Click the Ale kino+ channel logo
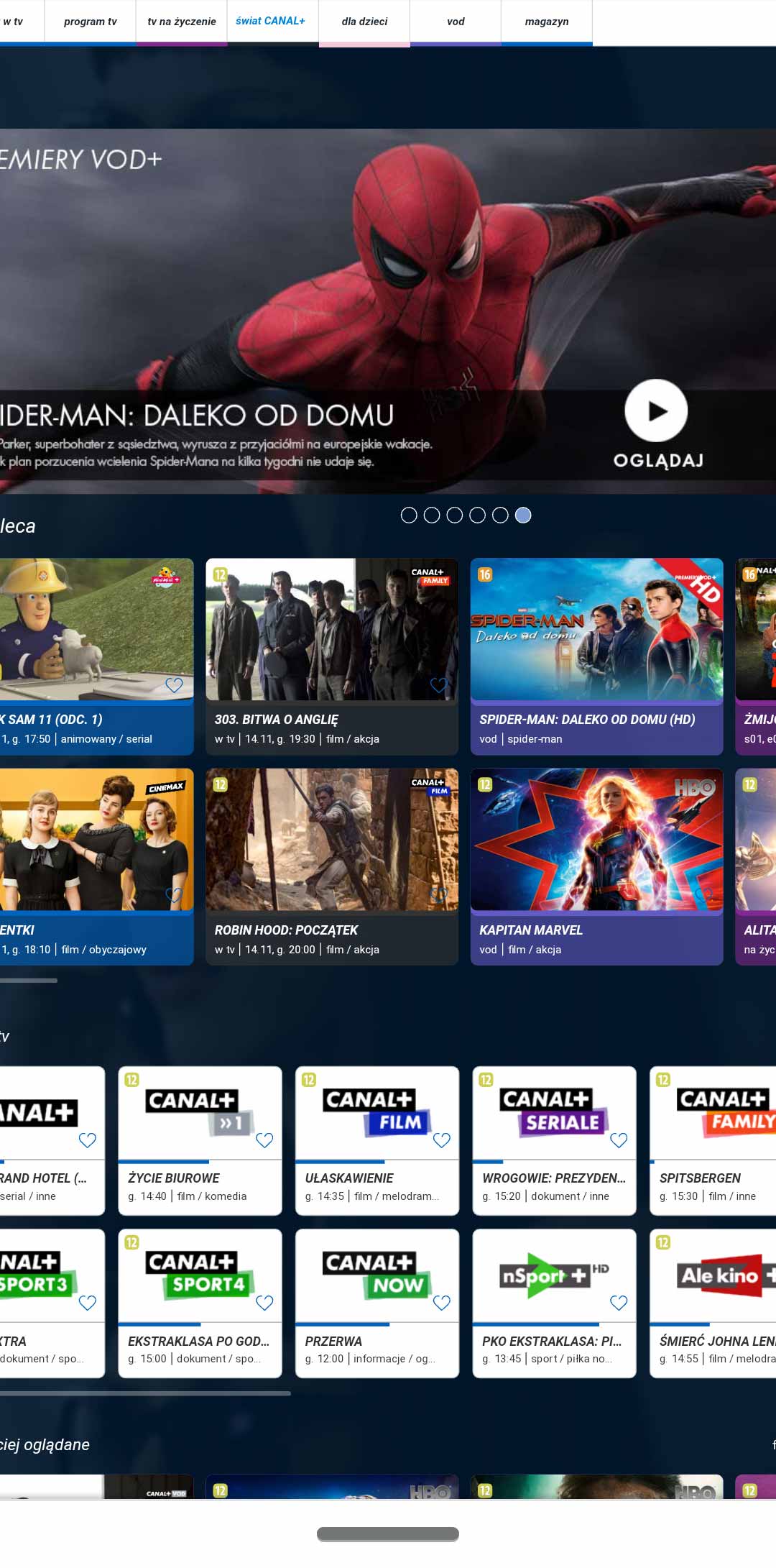 click(726, 1275)
